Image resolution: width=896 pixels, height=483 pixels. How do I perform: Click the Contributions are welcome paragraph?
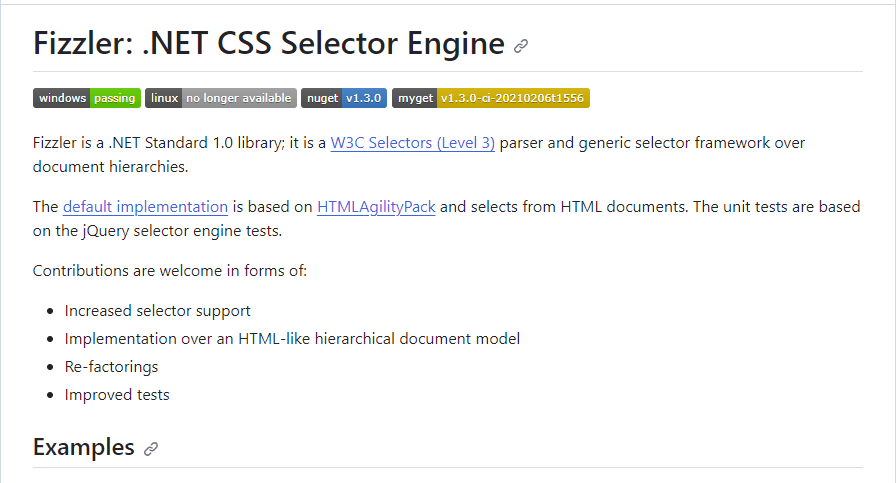[170, 271]
